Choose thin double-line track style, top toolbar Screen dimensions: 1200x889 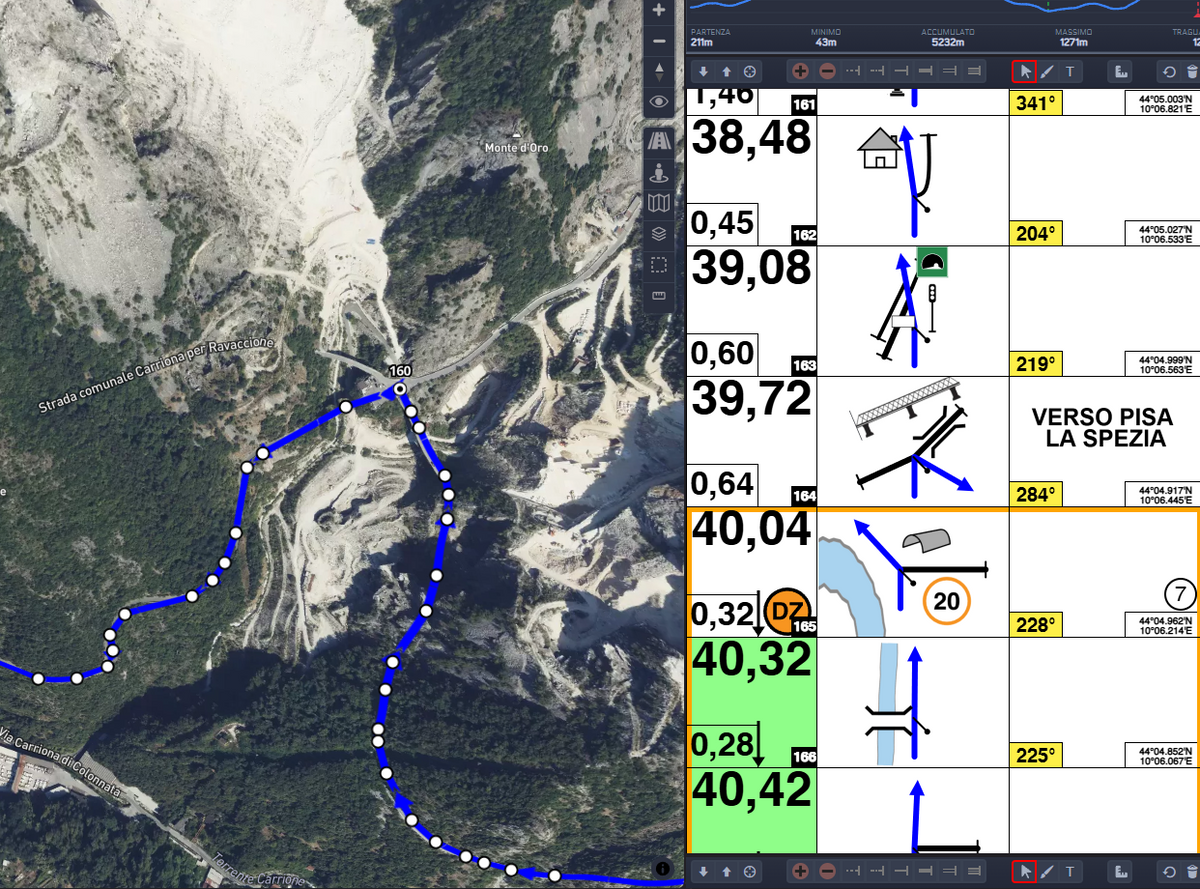(x=950, y=72)
